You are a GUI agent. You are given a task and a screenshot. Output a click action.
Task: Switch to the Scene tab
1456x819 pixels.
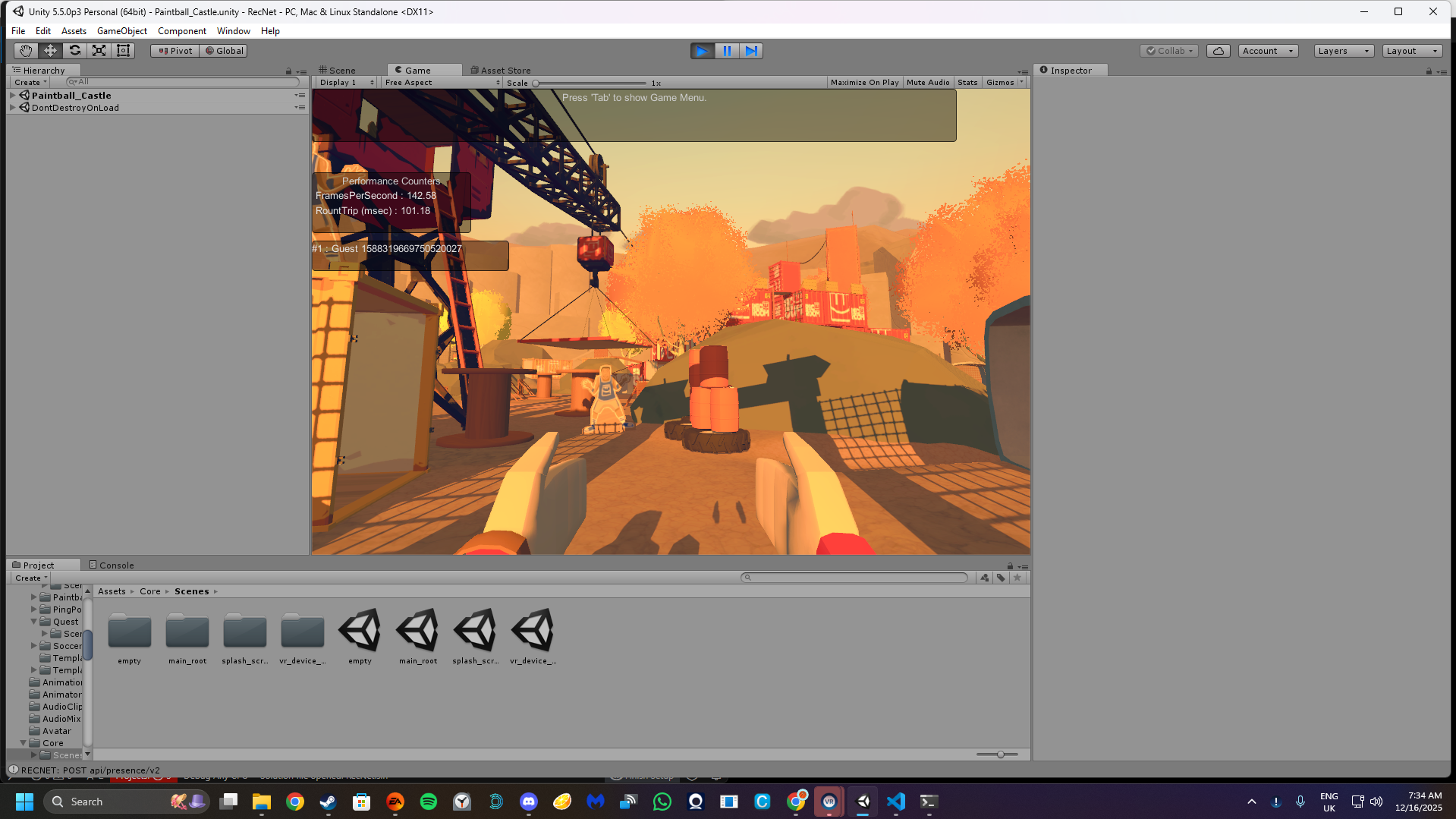coord(338,71)
